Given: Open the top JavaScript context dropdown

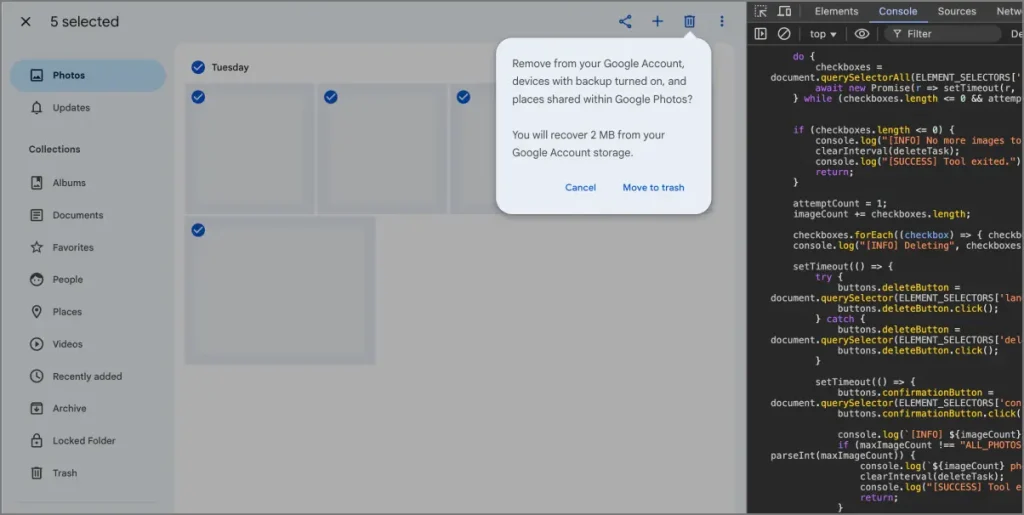Looking at the screenshot, I should [823, 34].
